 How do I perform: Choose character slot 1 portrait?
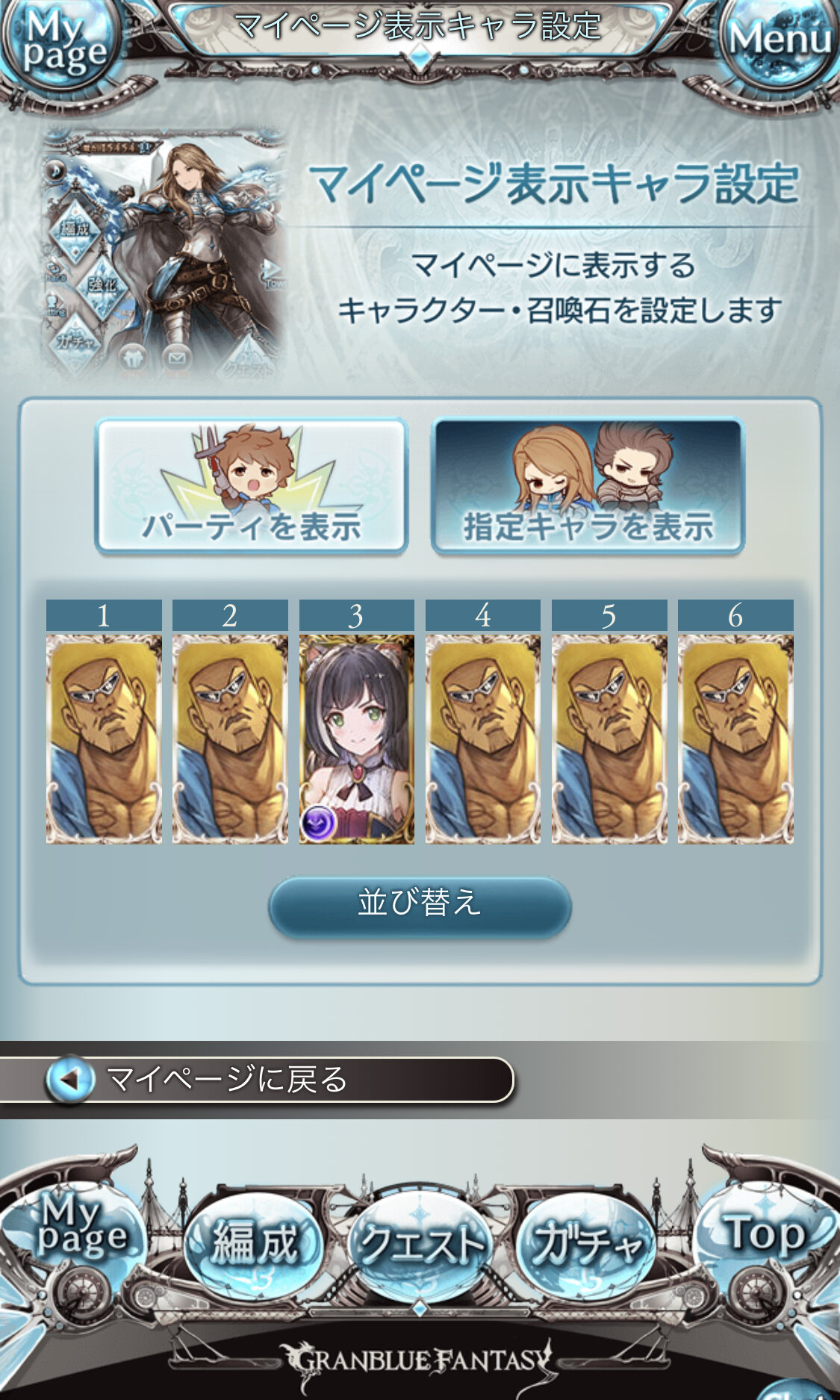pos(104,739)
